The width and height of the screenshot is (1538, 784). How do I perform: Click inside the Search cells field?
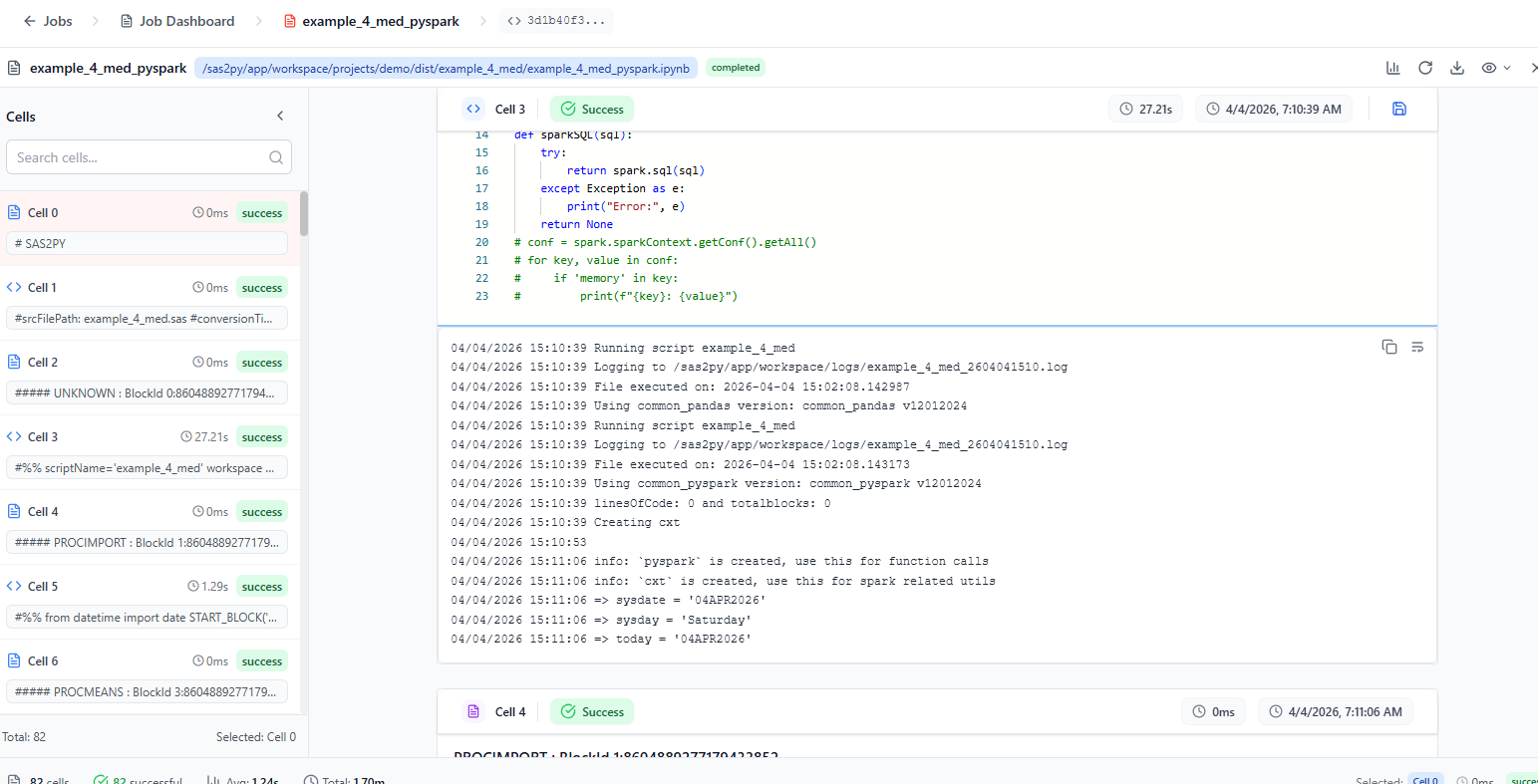(x=140, y=156)
